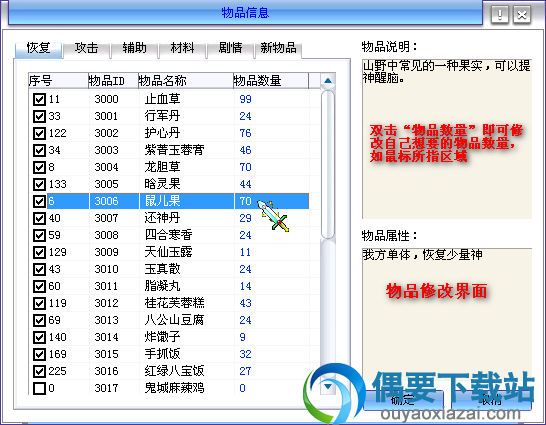The width and height of the screenshot is (546, 425).
Task: Select the item name 脂凝丸
Action: [x=163, y=286]
